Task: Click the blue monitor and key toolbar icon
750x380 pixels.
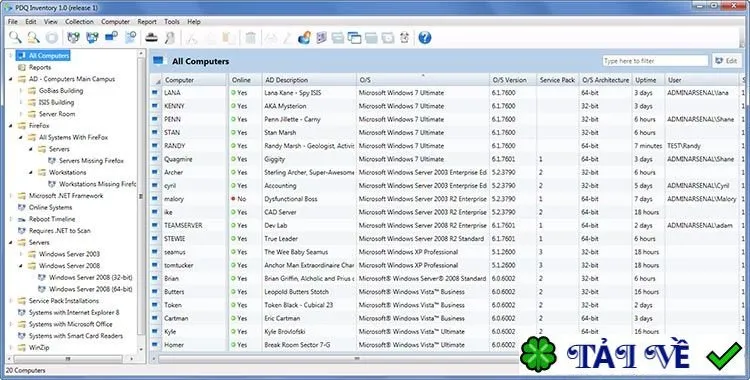Action: [111, 37]
